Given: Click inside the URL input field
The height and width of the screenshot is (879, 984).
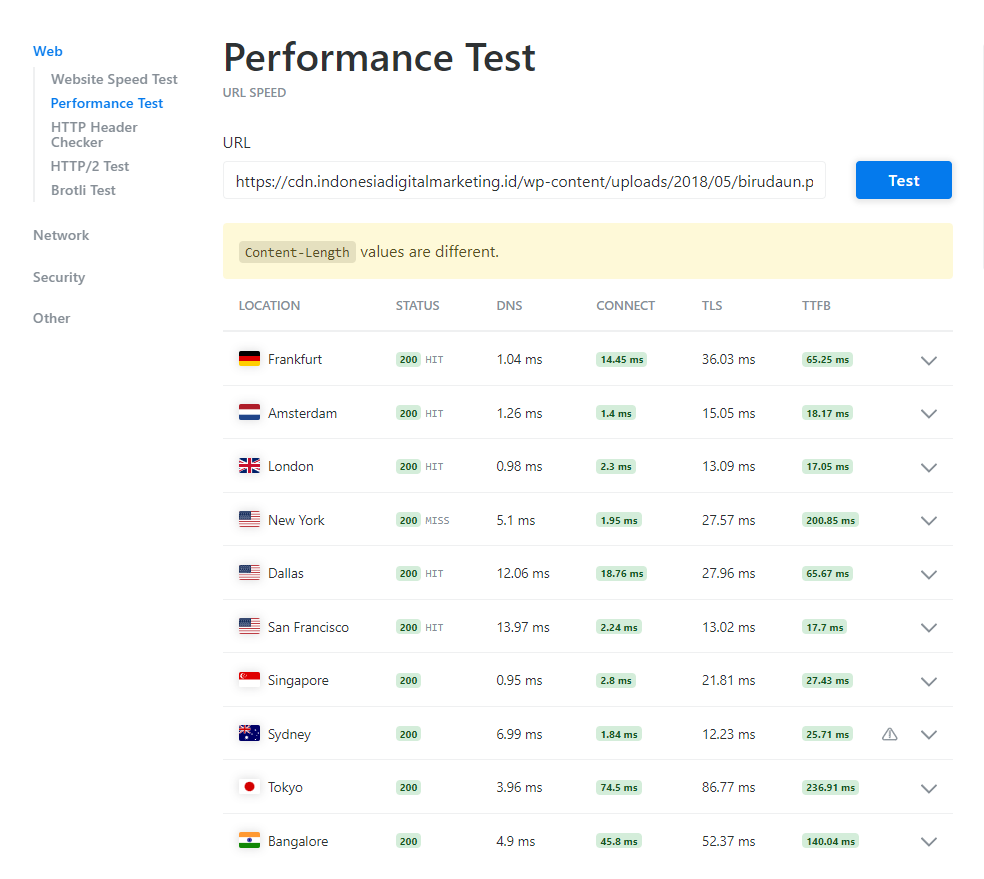Looking at the screenshot, I should 524,181.
